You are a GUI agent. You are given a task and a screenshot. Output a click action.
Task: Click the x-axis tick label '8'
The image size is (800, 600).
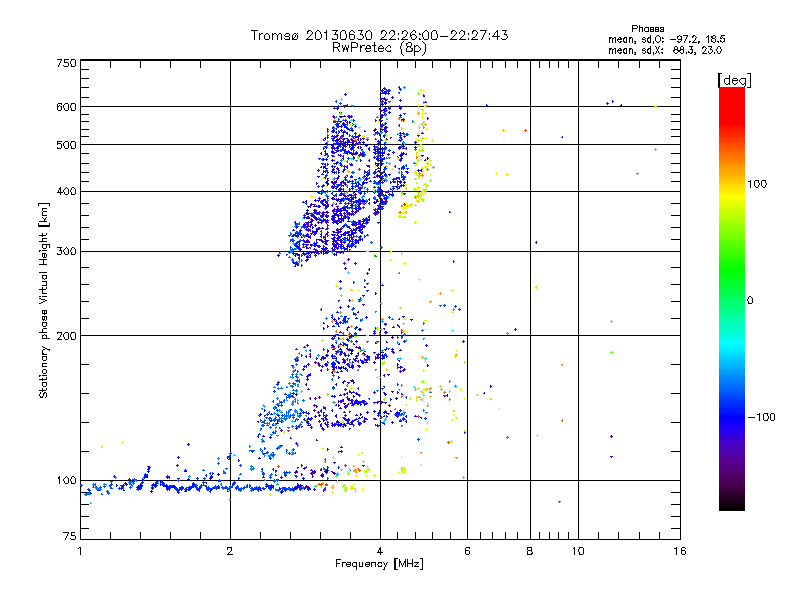530,551
